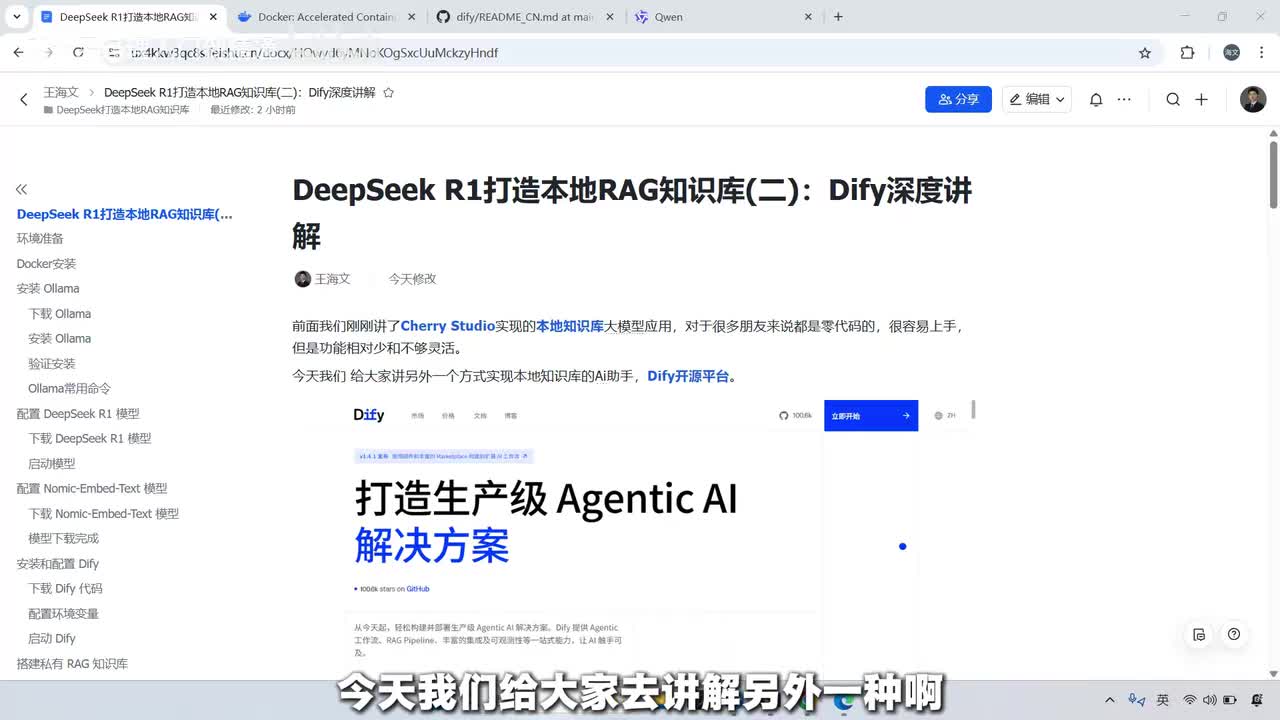The height and width of the screenshot is (720, 1280).
Task: Click author name 王海文 under the title
Action: click(333, 279)
